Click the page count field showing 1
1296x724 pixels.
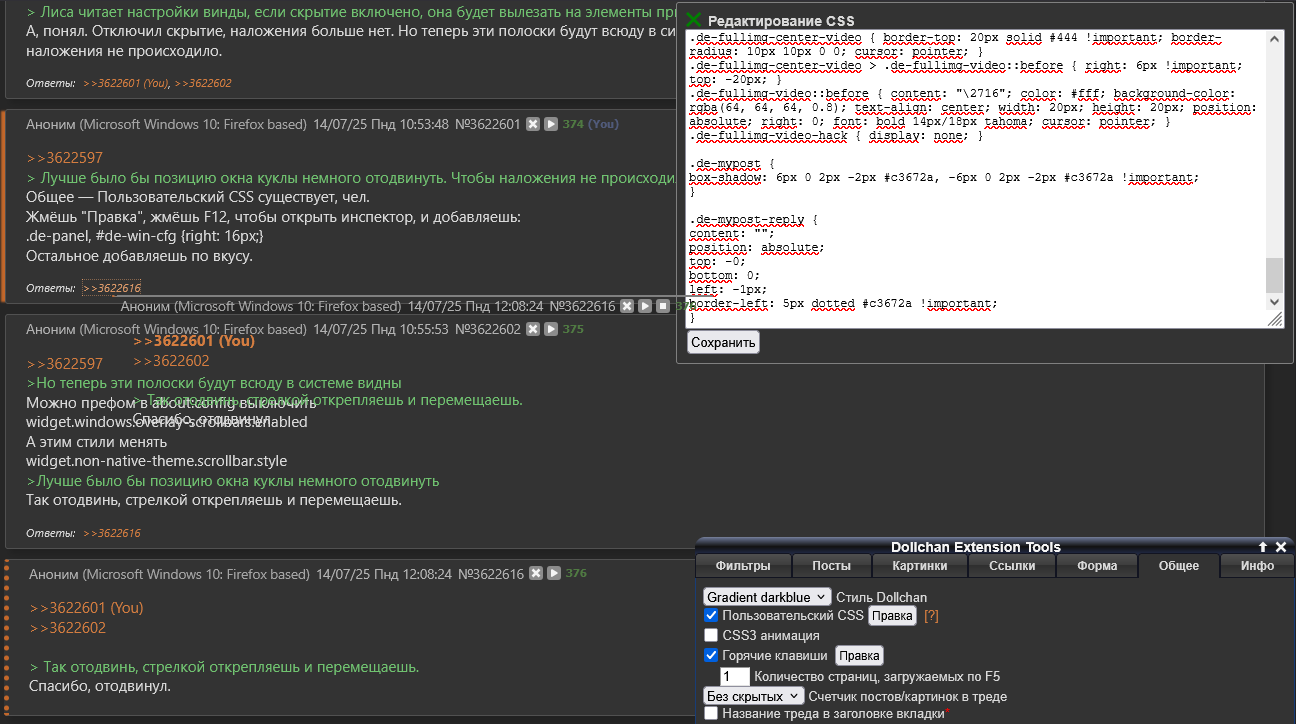(x=735, y=676)
